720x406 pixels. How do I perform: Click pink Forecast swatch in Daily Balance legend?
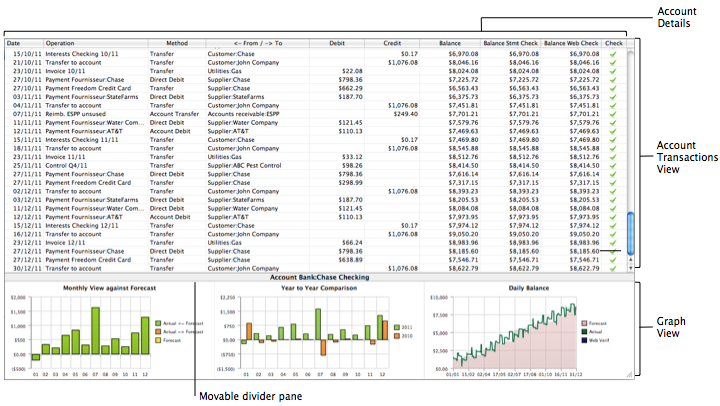(585, 323)
